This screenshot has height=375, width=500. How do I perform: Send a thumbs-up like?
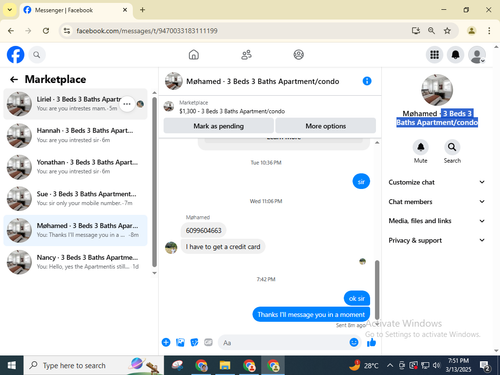click(371, 342)
